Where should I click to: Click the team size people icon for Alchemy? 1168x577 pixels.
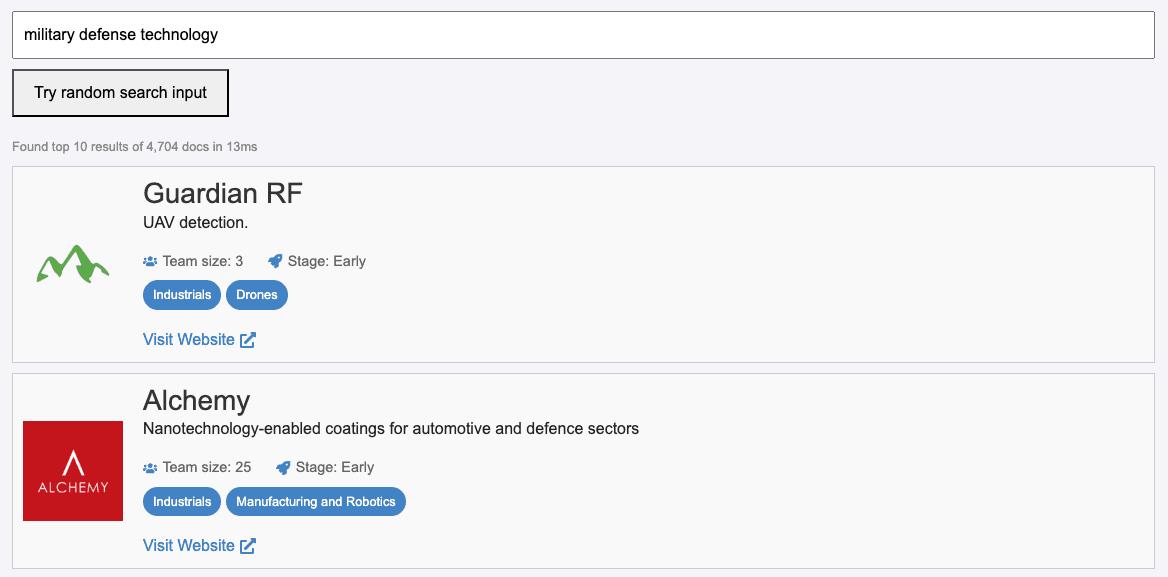pos(150,467)
